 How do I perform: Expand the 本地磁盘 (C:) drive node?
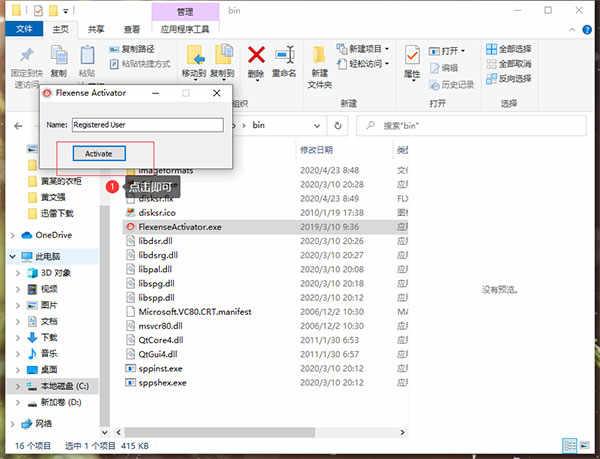point(18,386)
